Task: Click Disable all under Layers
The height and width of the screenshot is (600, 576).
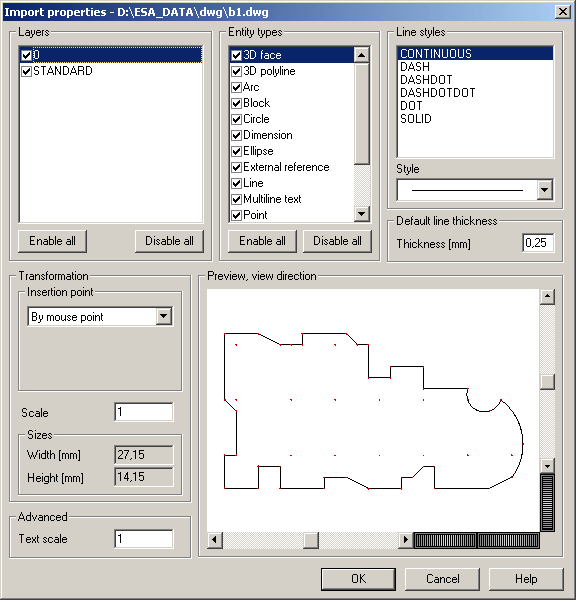Action: (x=169, y=241)
